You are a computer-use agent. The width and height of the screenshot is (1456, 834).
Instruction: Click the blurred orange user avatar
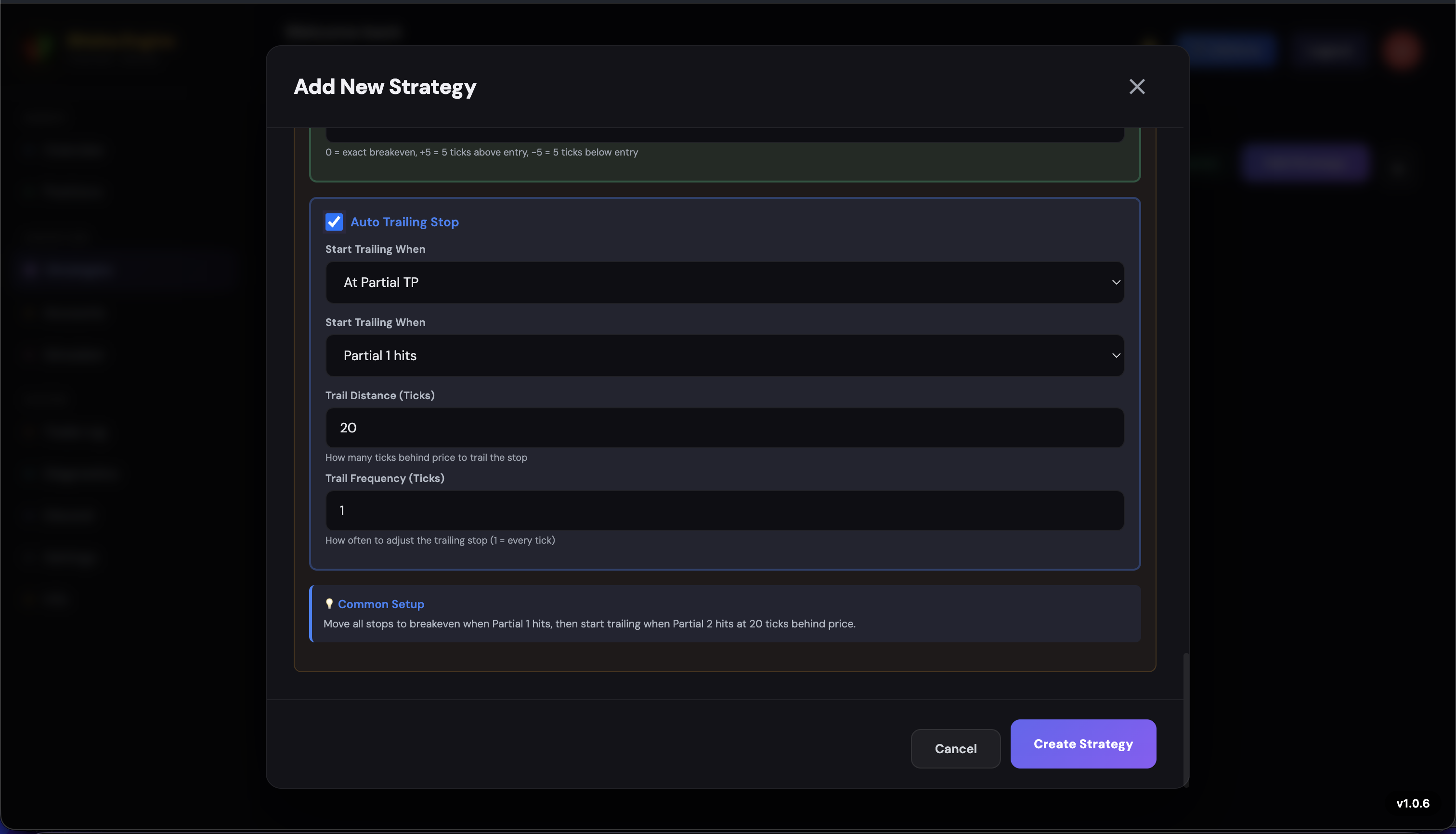pos(1401,51)
